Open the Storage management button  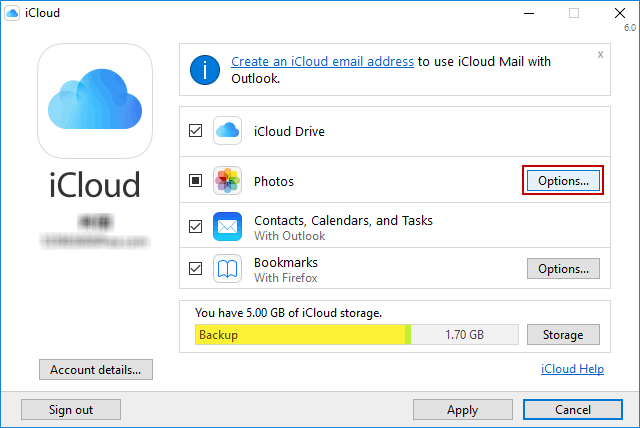(563, 335)
